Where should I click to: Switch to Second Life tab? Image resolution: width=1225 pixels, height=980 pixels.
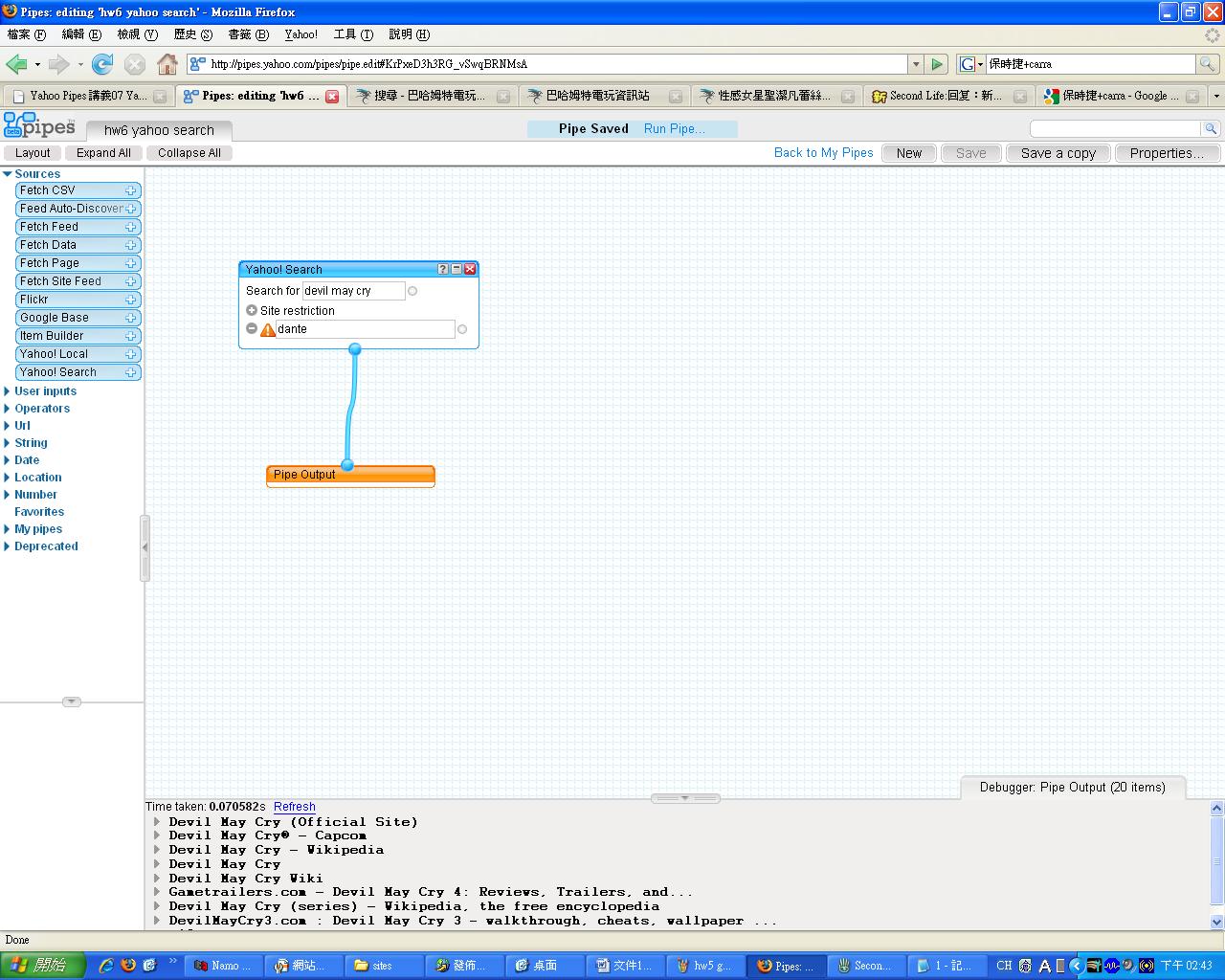pos(949,96)
